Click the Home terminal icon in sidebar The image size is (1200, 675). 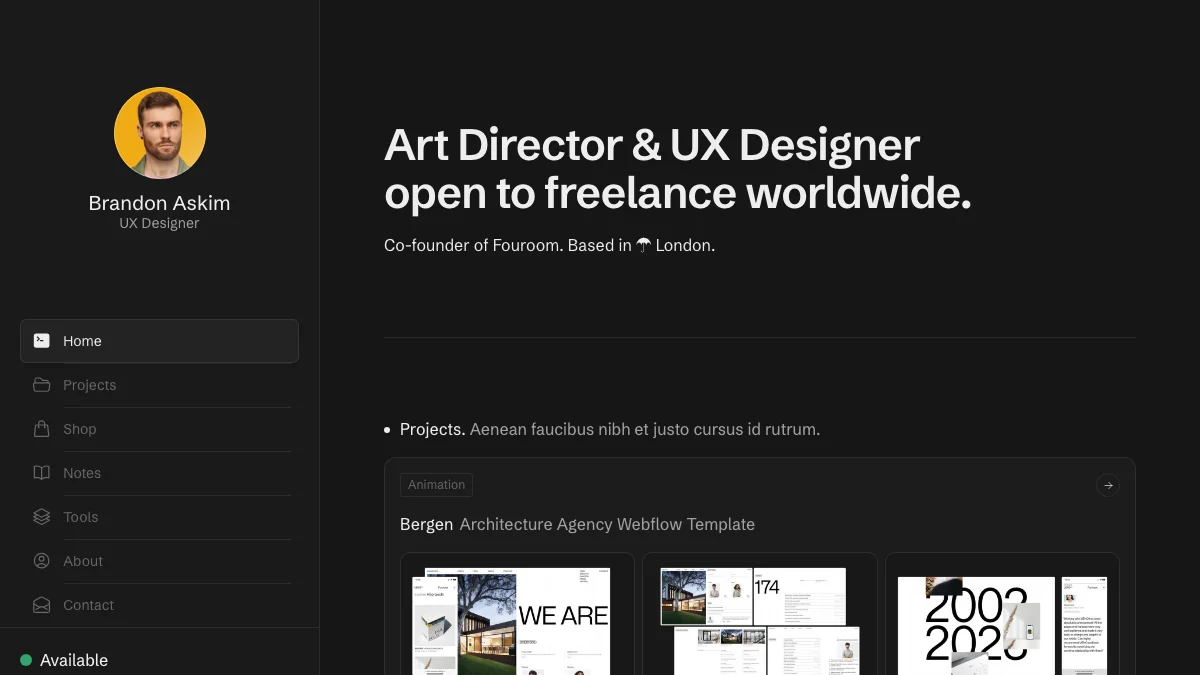coord(41,341)
